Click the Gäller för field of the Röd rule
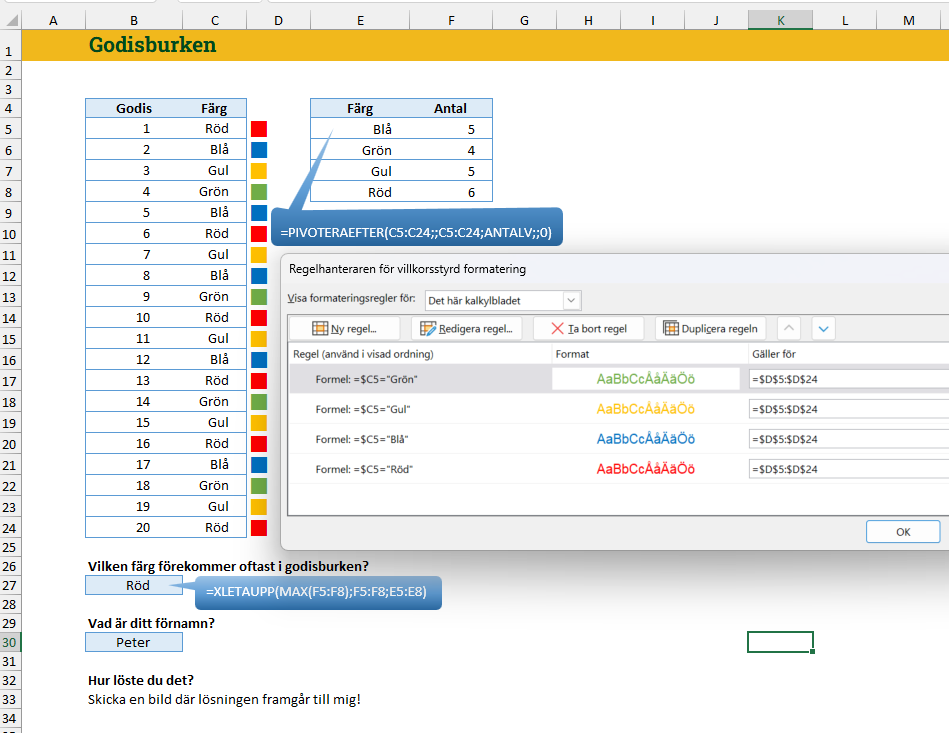The width and height of the screenshot is (949, 733). click(x=849, y=469)
